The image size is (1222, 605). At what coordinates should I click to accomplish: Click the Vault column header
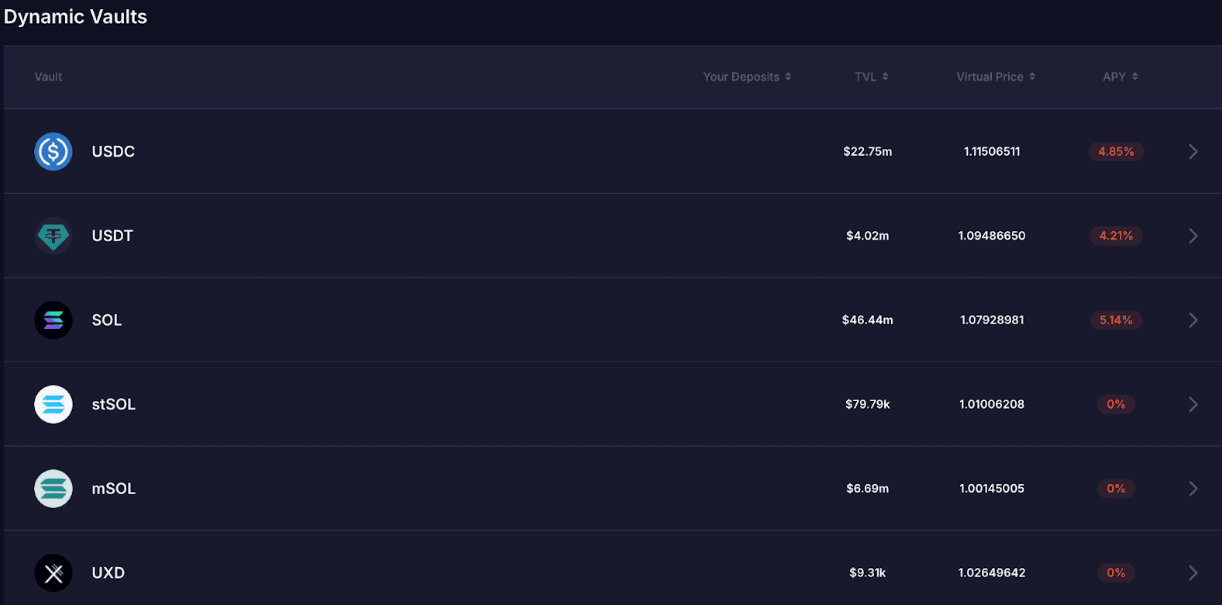click(x=48, y=77)
